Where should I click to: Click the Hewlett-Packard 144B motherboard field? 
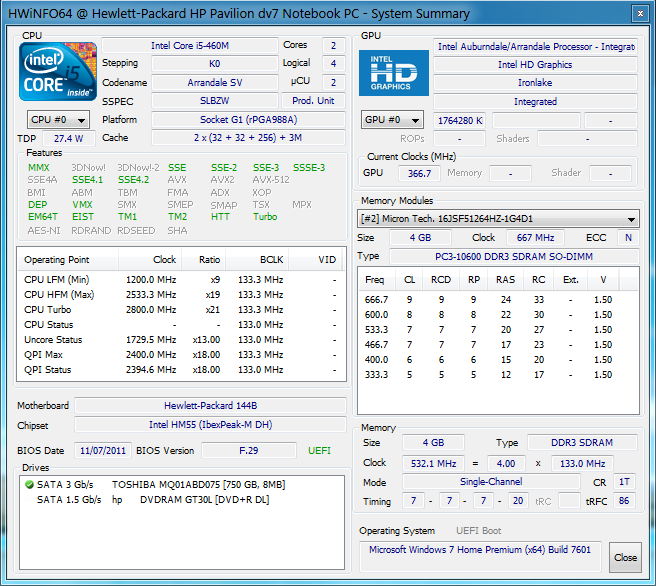(x=210, y=406)
